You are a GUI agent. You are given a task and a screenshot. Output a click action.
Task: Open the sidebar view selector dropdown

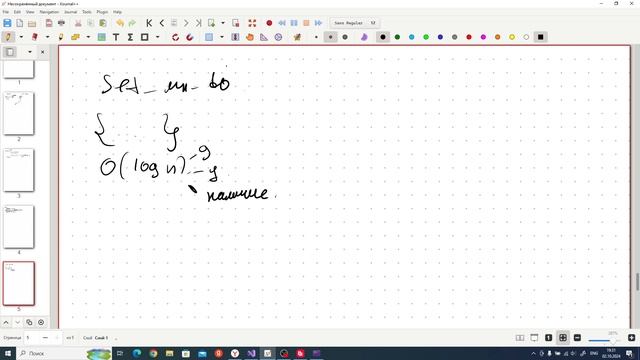29,52
